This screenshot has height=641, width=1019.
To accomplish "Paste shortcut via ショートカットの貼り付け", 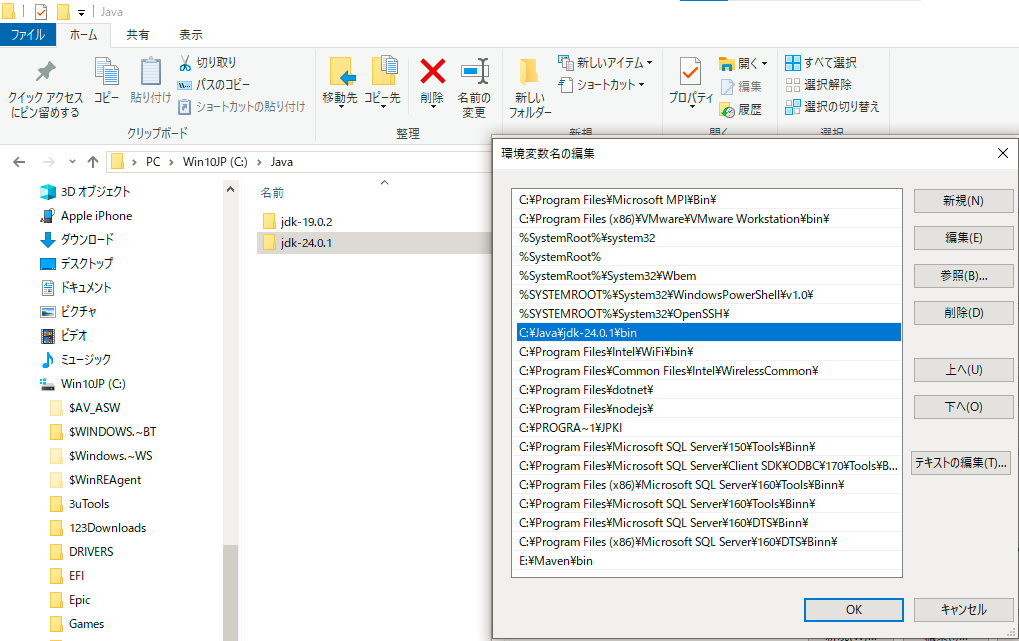I will point(242,106).
